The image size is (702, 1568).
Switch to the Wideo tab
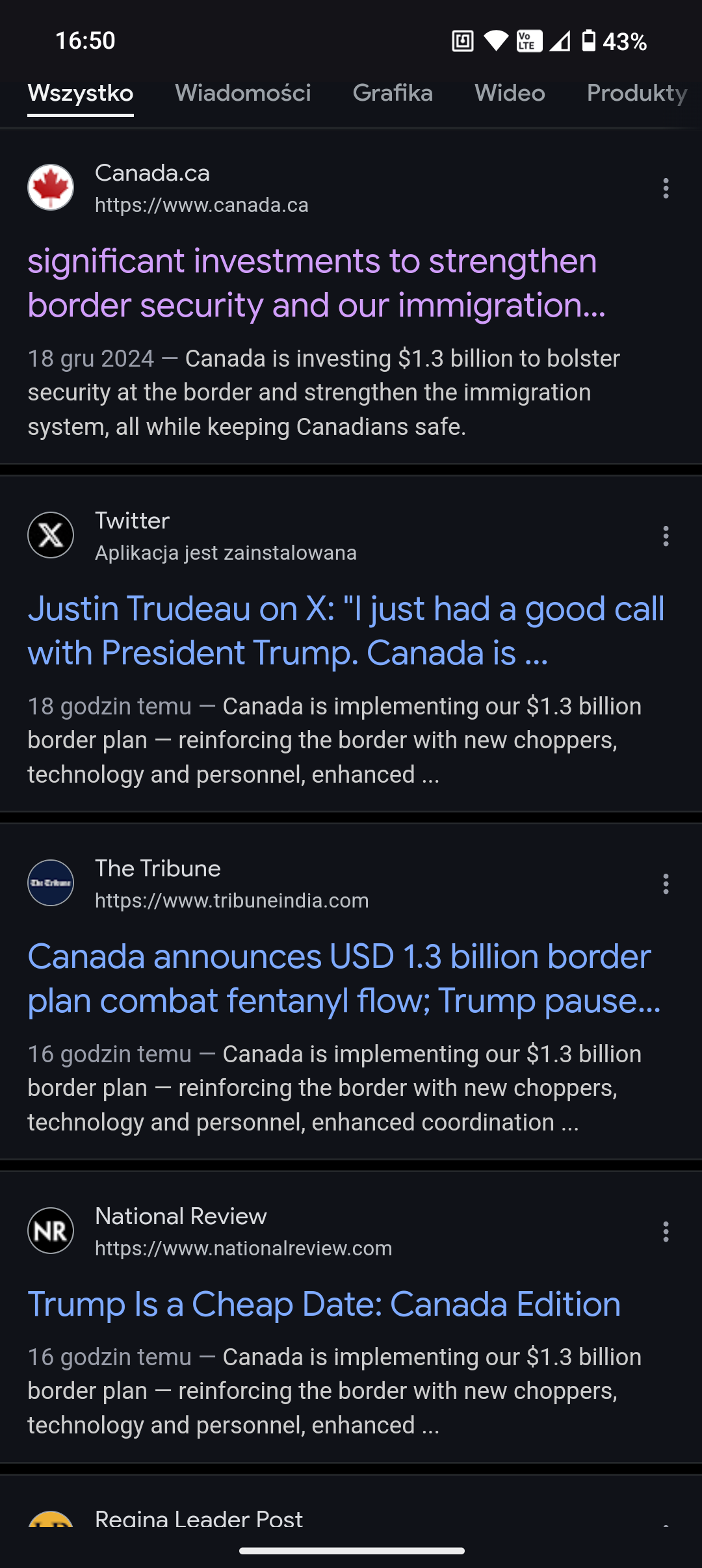point(510,93)
